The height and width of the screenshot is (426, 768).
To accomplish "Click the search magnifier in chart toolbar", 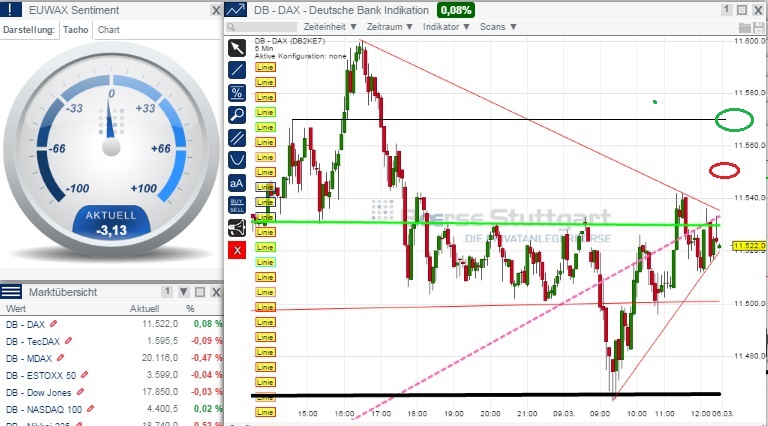I will [231, 27].
